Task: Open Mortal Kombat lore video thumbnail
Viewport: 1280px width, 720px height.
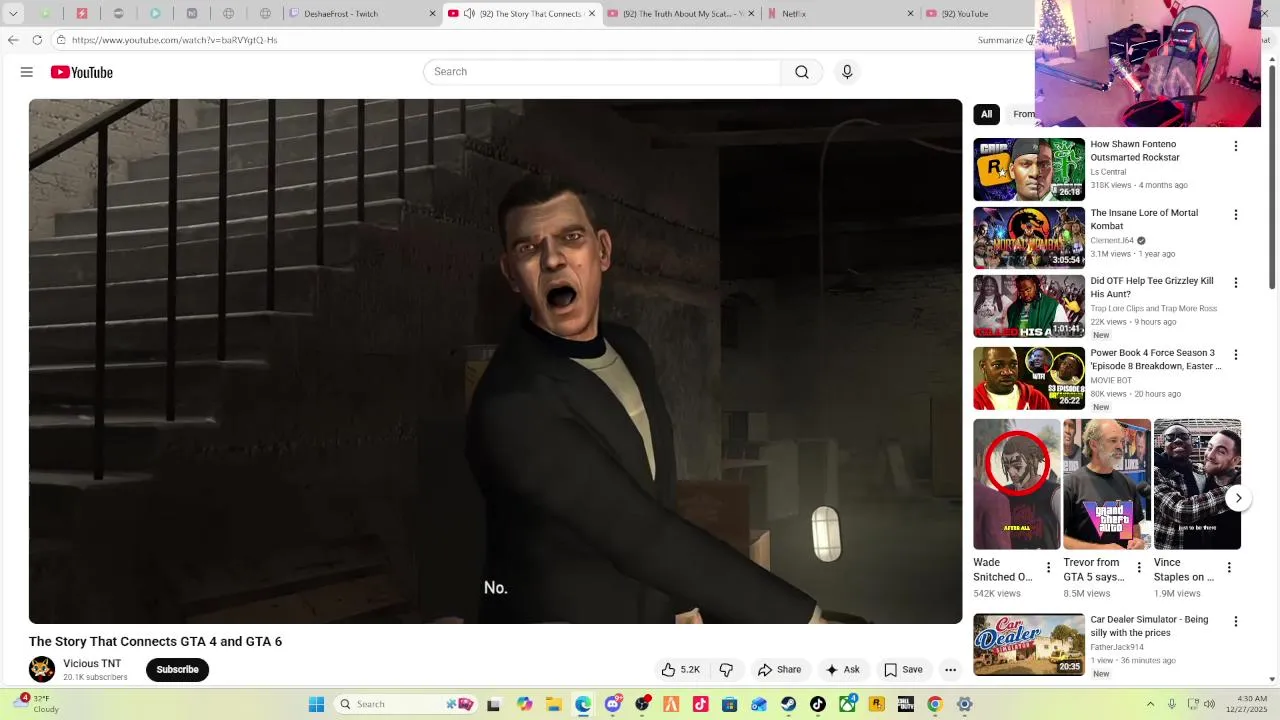Action: (x=1029, y=238)
